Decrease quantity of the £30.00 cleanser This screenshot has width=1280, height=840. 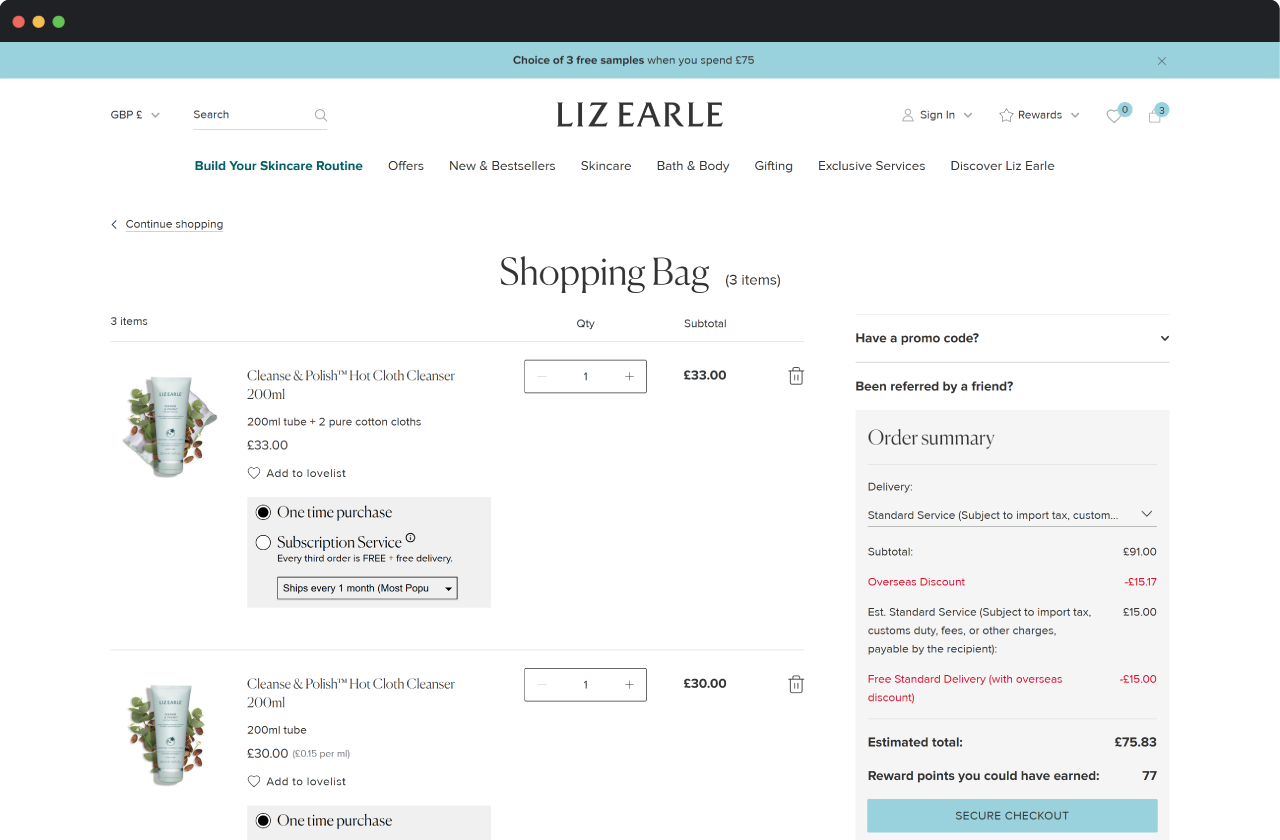[542, 685]
